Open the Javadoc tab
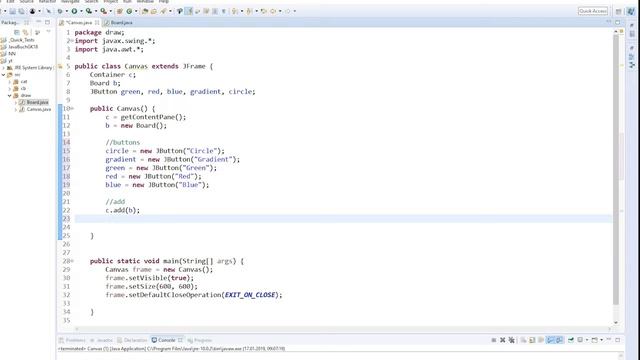Screen dimensions: 640x360 click(101, 340)
